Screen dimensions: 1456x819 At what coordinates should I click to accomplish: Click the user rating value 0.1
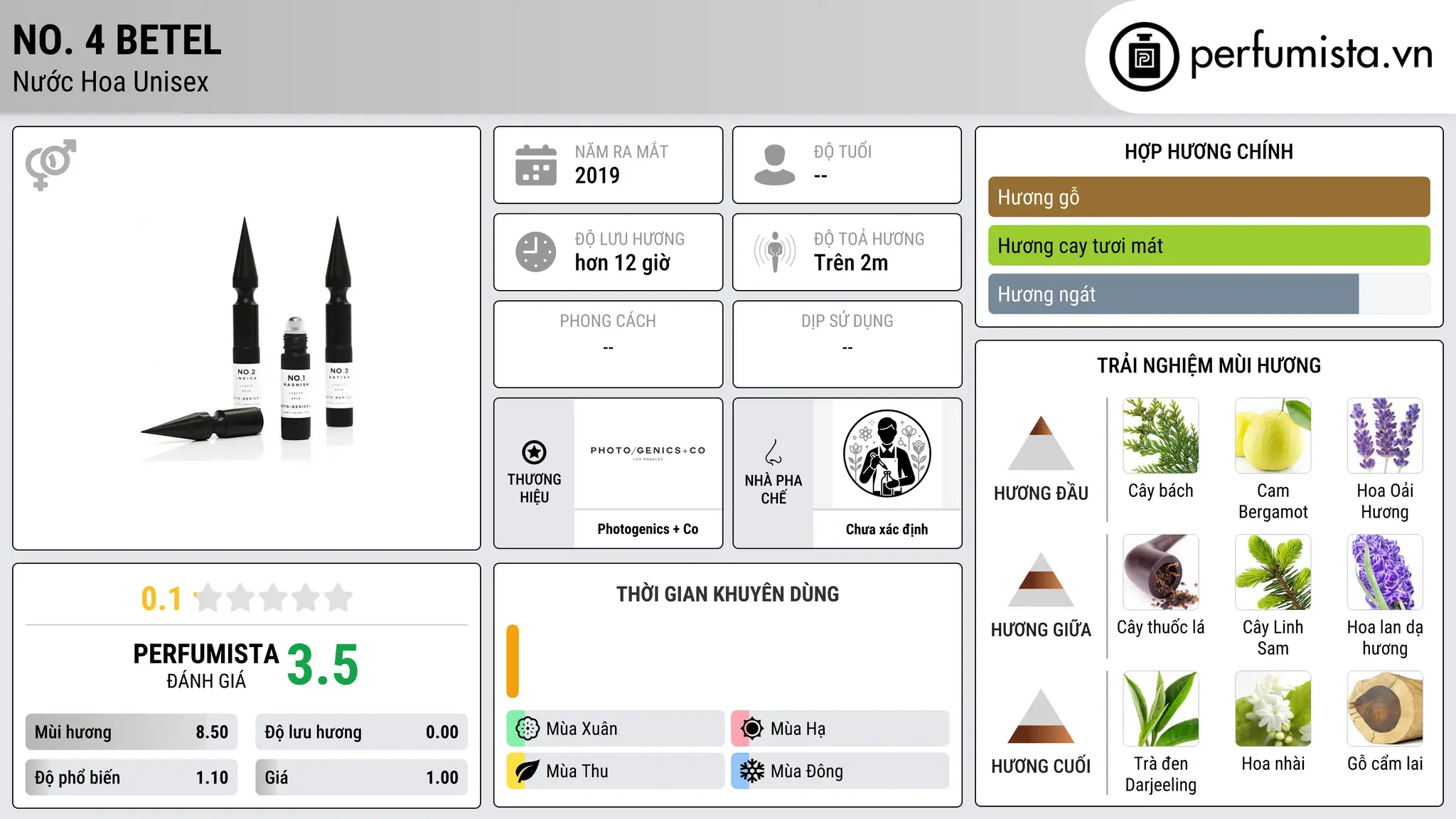161,599
